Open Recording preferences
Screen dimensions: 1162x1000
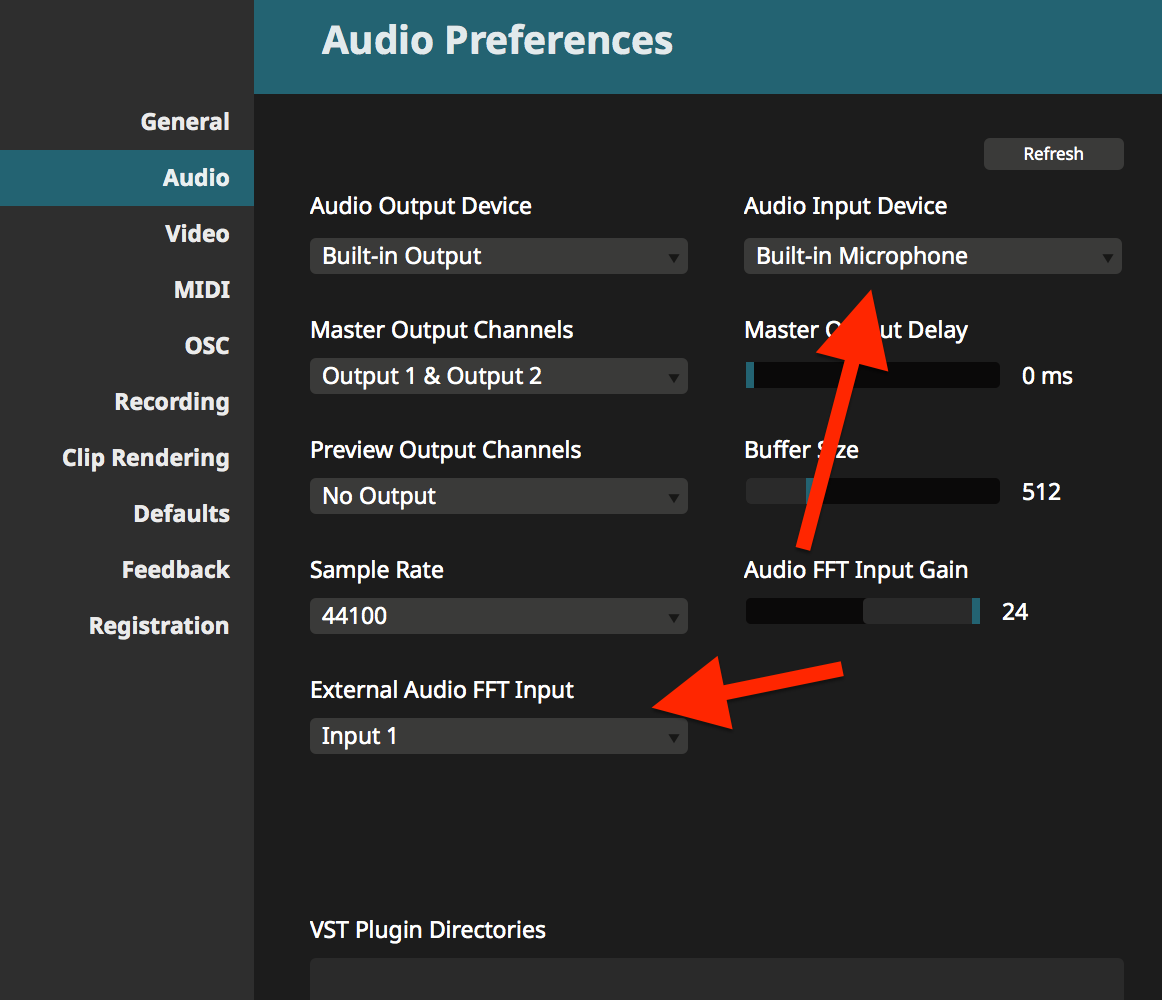coord(172,402)
